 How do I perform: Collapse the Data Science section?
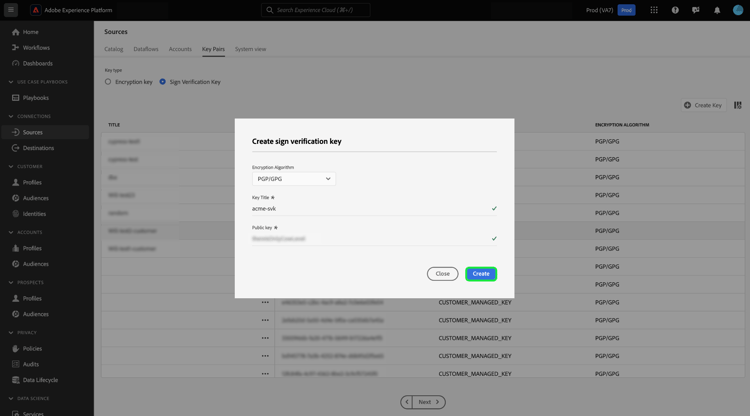(x=11, y=398)
